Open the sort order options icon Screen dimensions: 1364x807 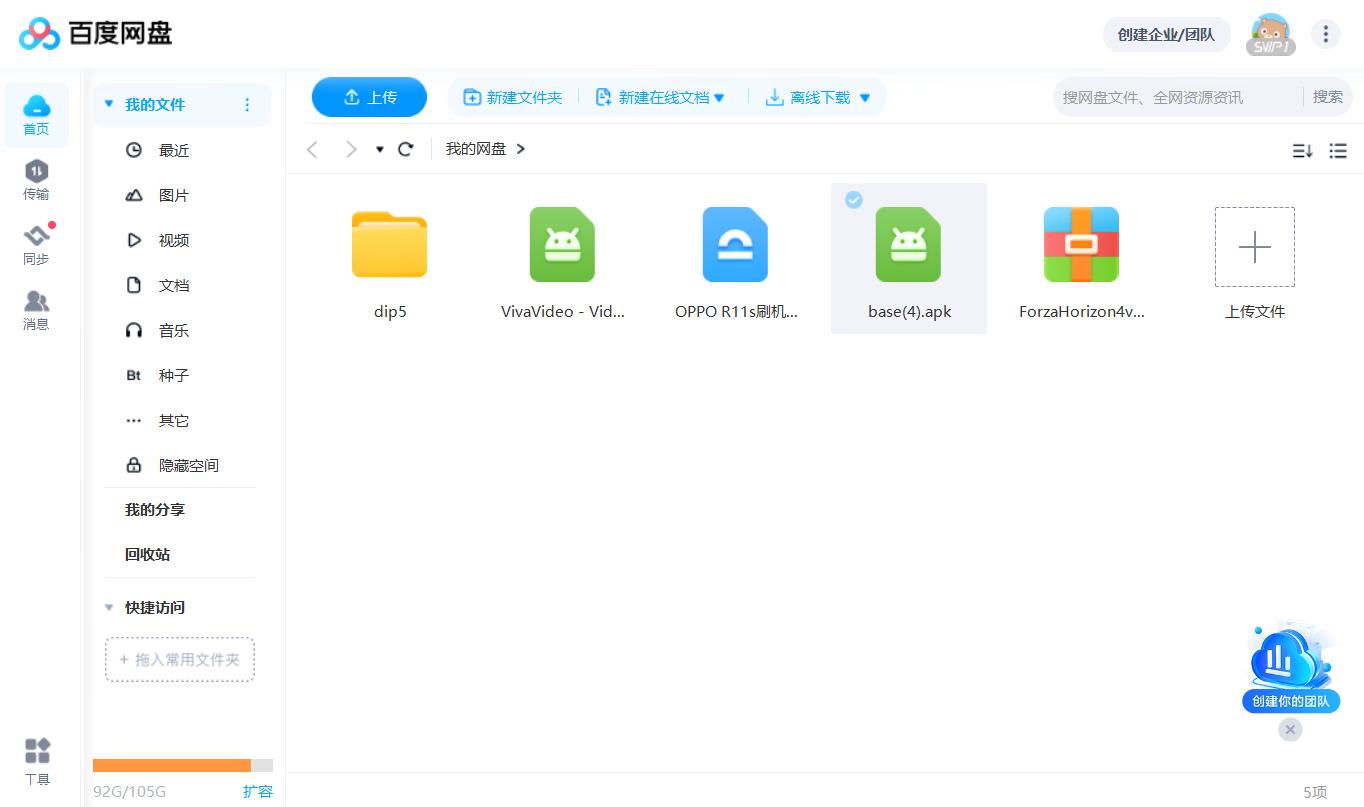1302,151
